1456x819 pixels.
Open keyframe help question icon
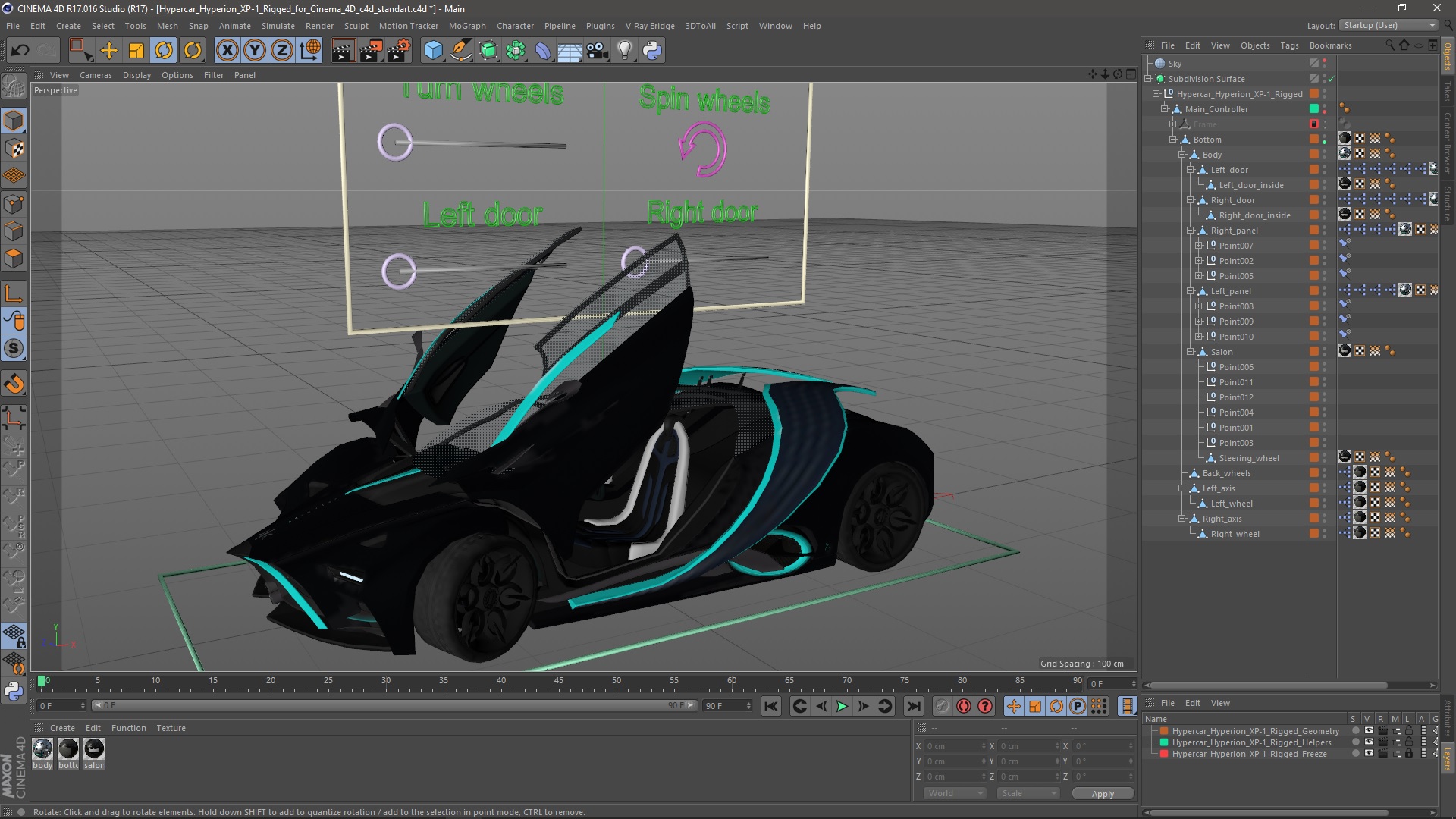(985, 706)
